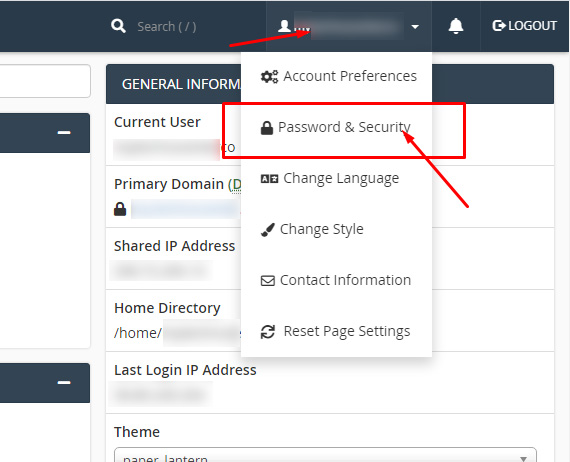Click the Password & Security lock icon
Viewport: 570px width, 462px height.
[267, 128]
